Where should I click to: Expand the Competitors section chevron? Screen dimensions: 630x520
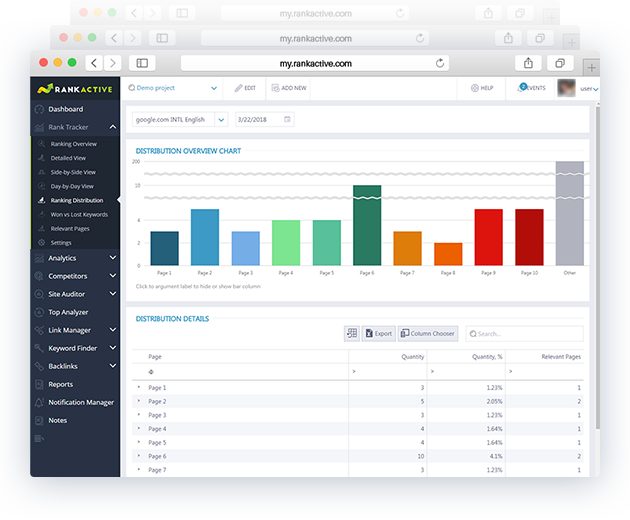point(113,276)
